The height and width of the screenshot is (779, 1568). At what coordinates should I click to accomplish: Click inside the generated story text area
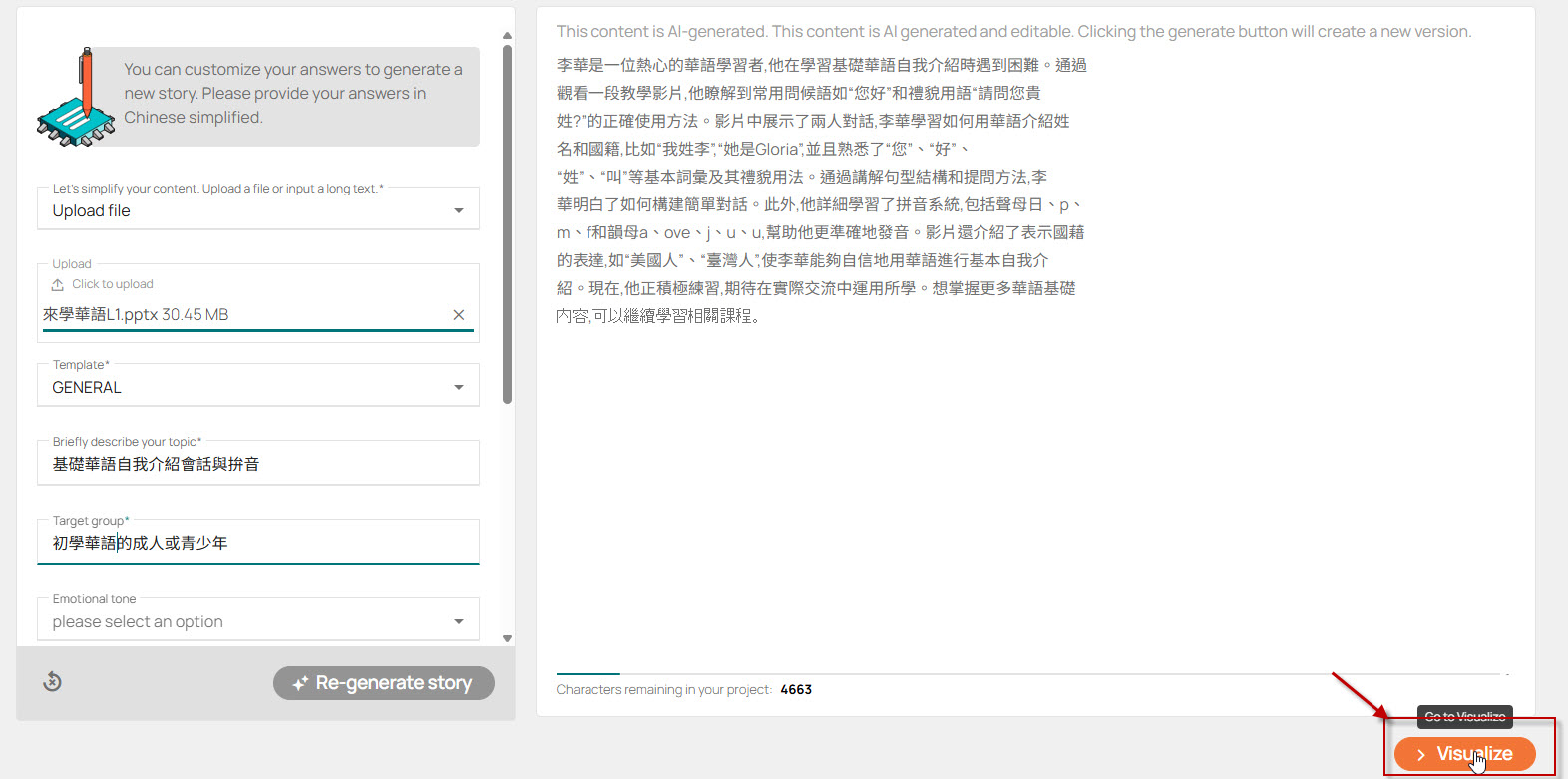(x=1033, y=449)
